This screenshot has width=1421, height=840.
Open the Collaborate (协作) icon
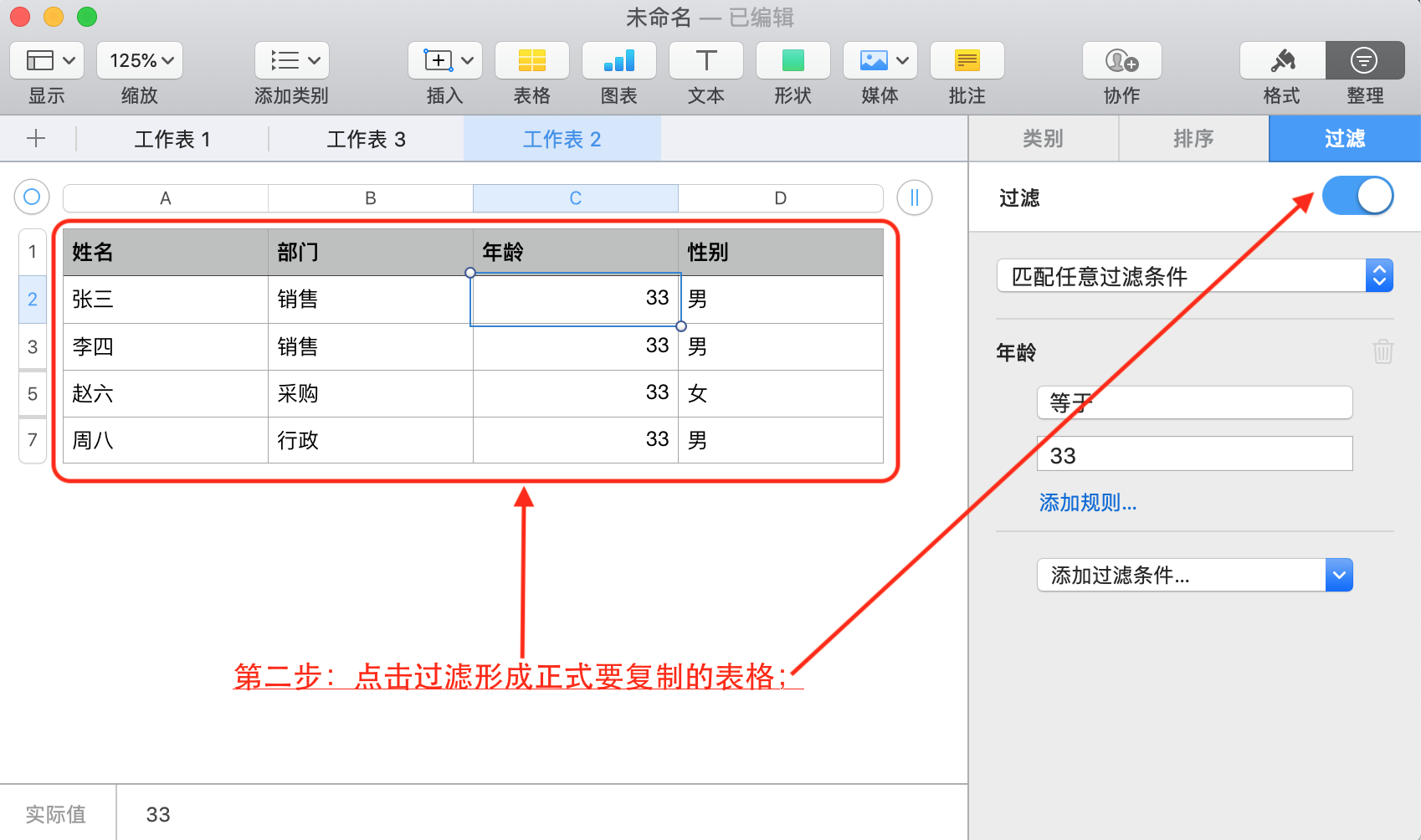point(1121,61)
